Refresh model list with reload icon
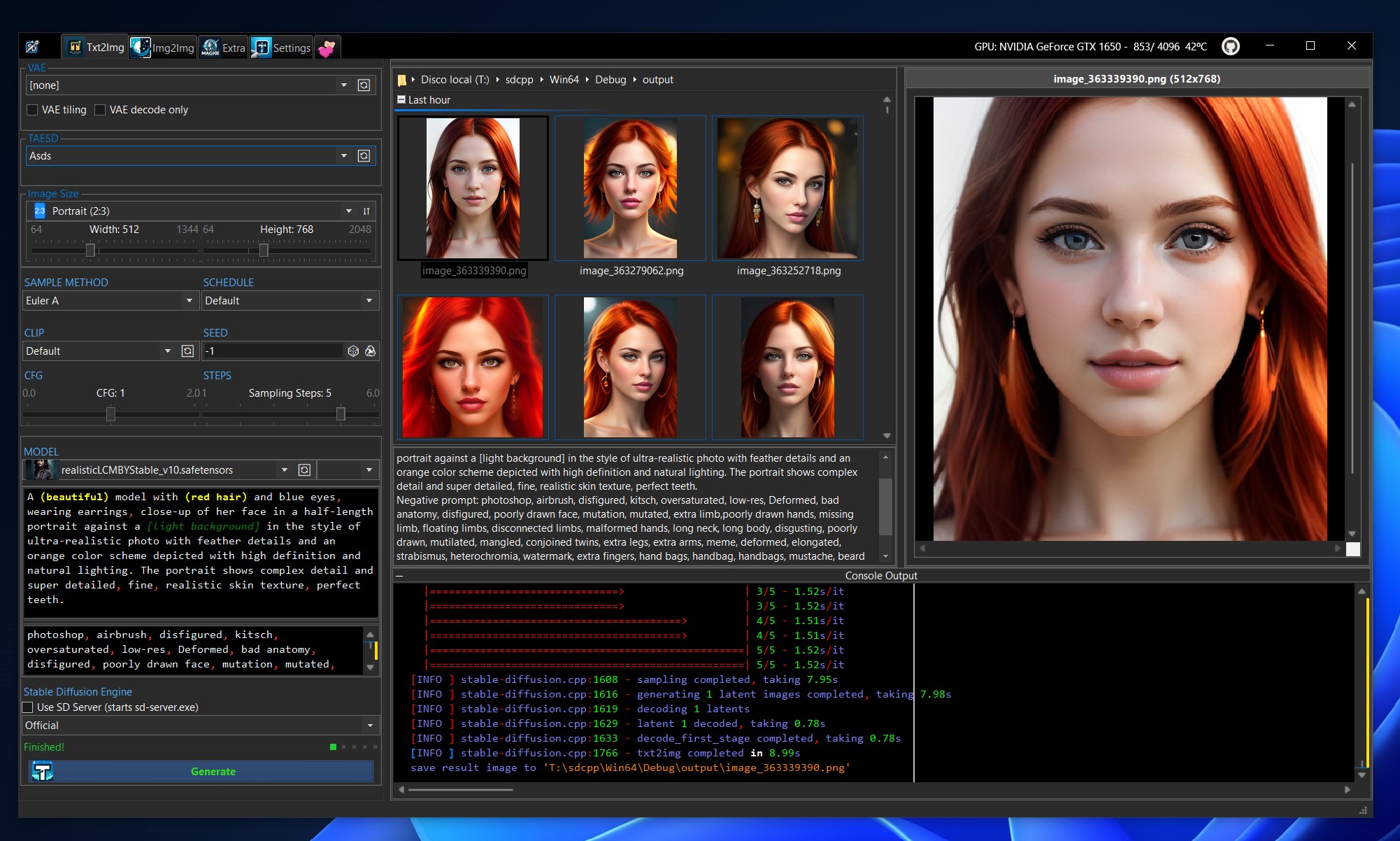The height and width of the screenshot is (841, 1400). coord(304,469)
